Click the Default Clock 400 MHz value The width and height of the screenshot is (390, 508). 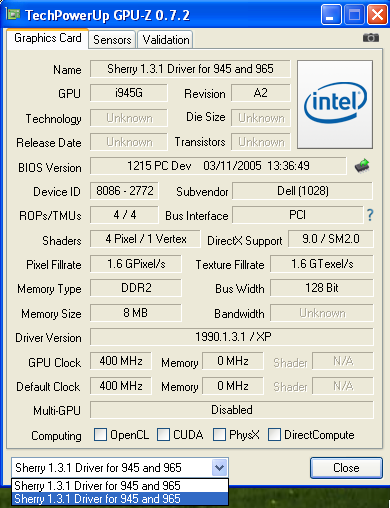click(121, 386)
